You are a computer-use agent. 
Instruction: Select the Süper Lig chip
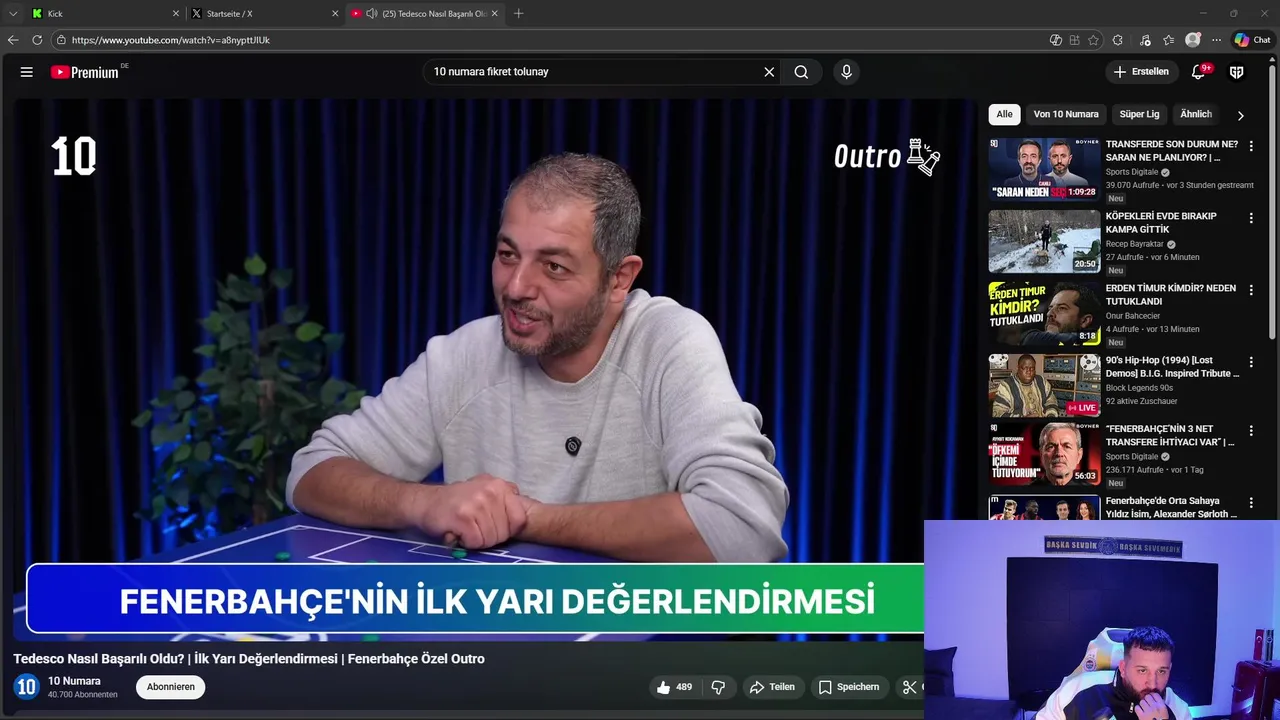[x=1139, y=114]
